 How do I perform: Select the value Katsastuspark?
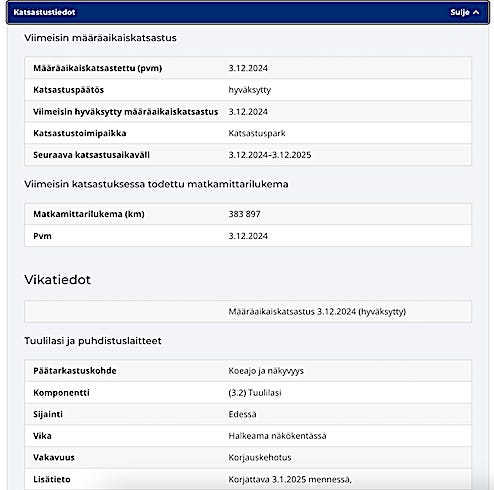click(x=257, y=133)
